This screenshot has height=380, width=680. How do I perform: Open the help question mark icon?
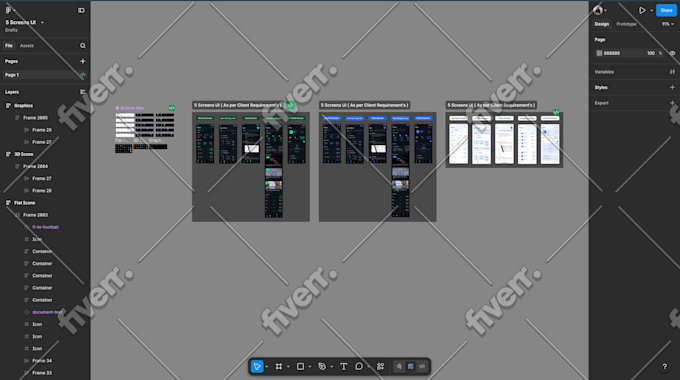664,367
